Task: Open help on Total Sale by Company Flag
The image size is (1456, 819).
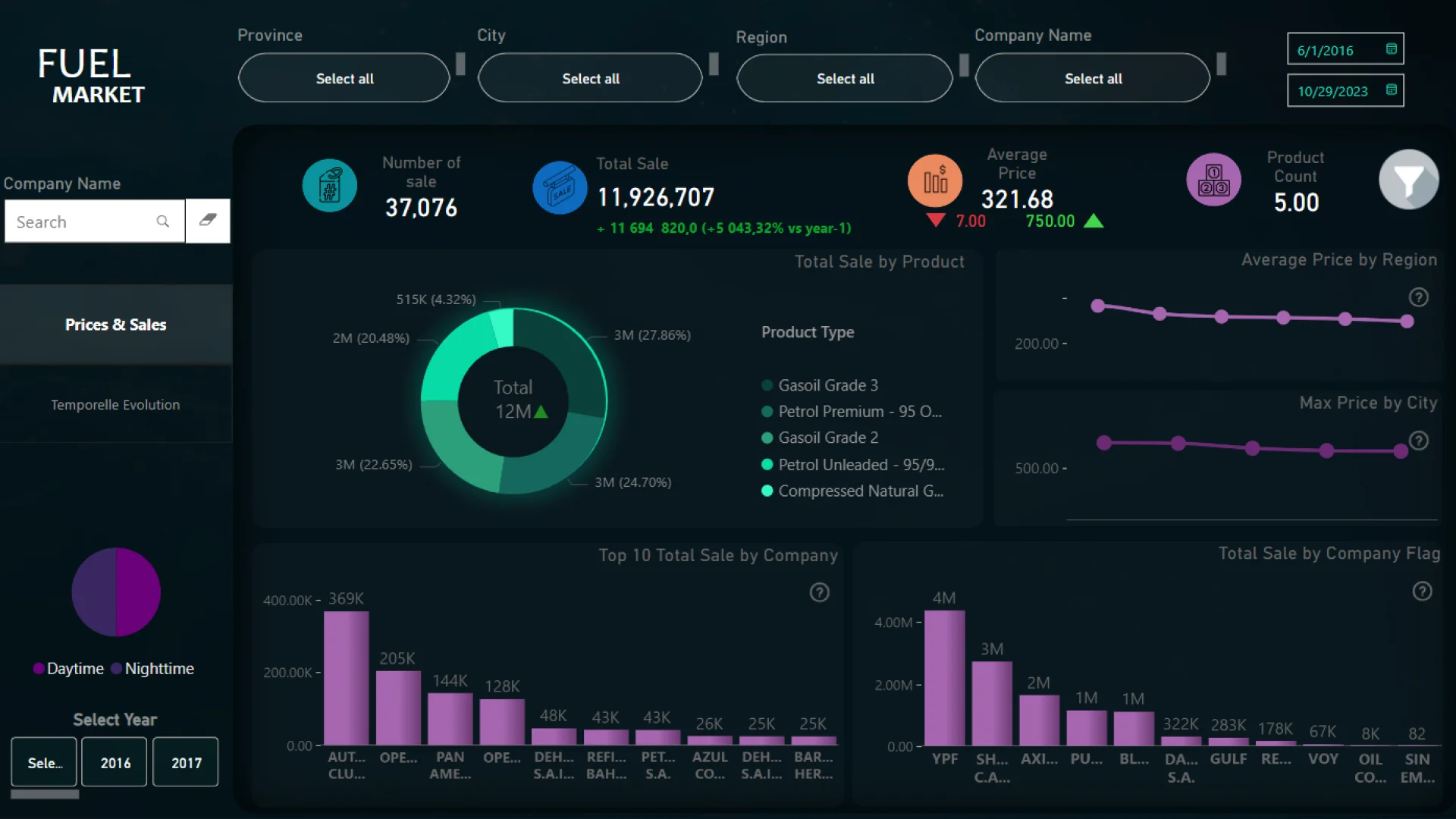Action: [x=1422, y=591]
